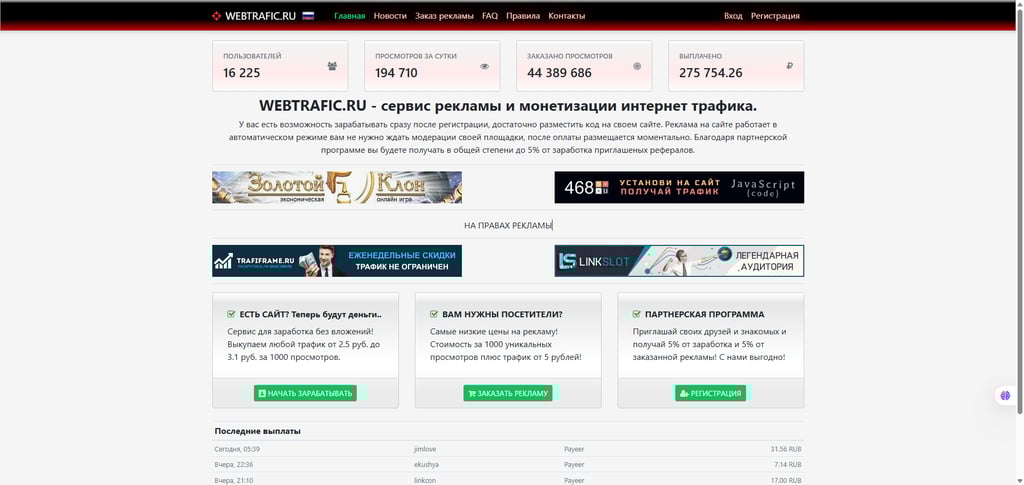Screen dimensions: 1024x485
Task: Click the ЕСТЬ САЙТ? Теперь будут деньги heading
Action: point(311,314)
